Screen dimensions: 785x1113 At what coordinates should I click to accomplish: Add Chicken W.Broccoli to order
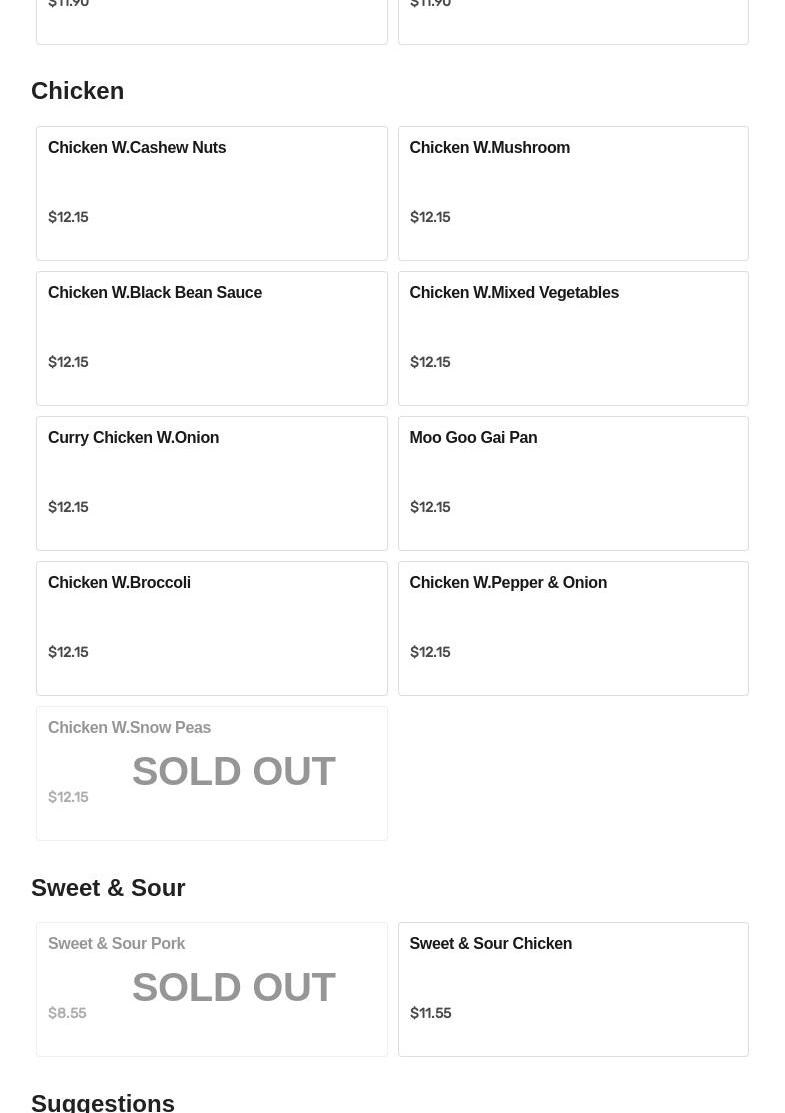tap(212, 628)
